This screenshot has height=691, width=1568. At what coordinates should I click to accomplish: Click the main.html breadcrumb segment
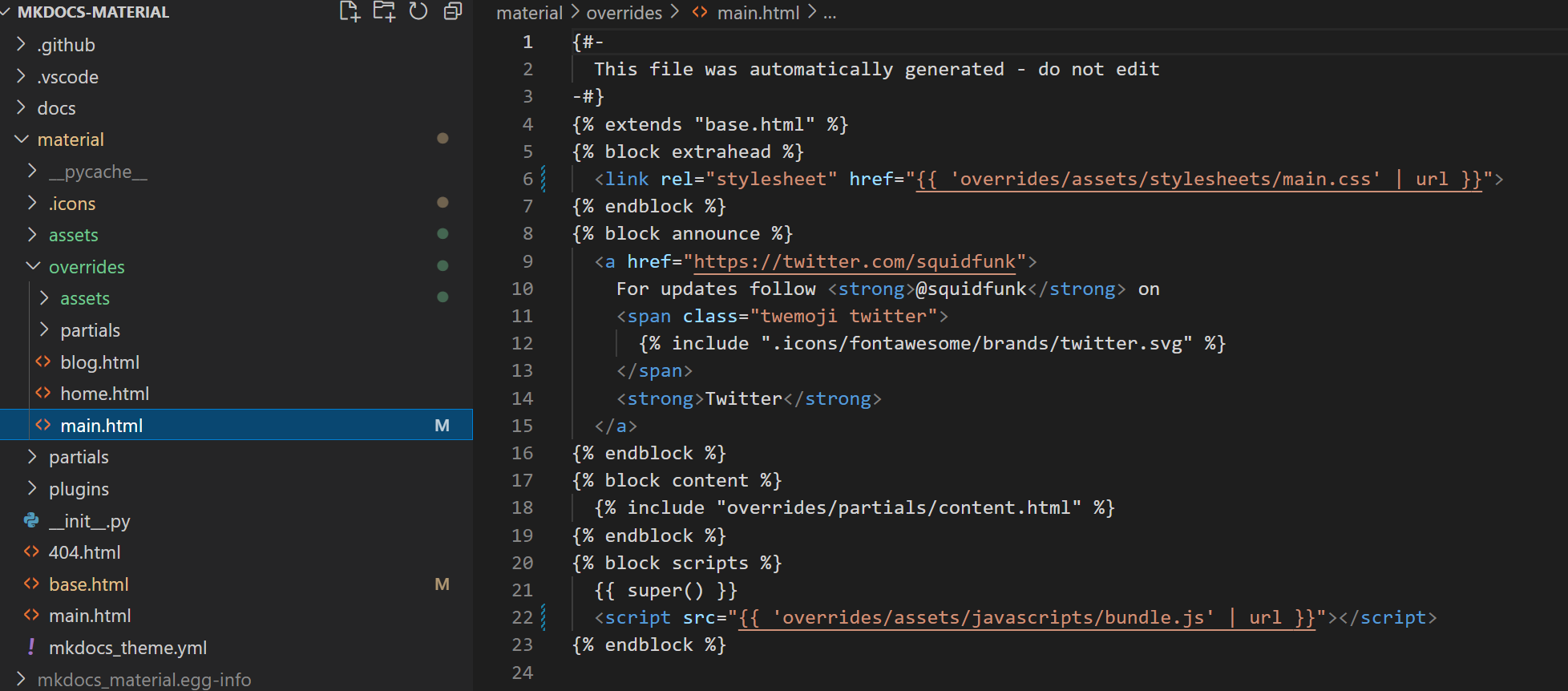pos(758,13)
